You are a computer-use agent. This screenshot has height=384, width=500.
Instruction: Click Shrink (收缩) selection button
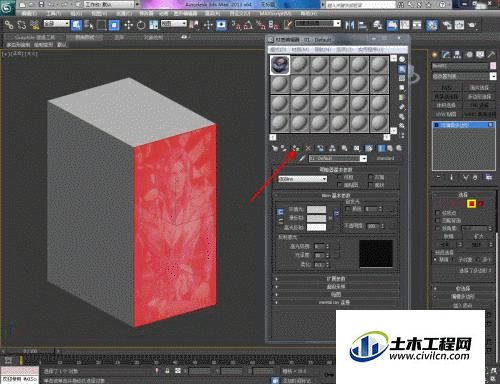coord(449,236)
